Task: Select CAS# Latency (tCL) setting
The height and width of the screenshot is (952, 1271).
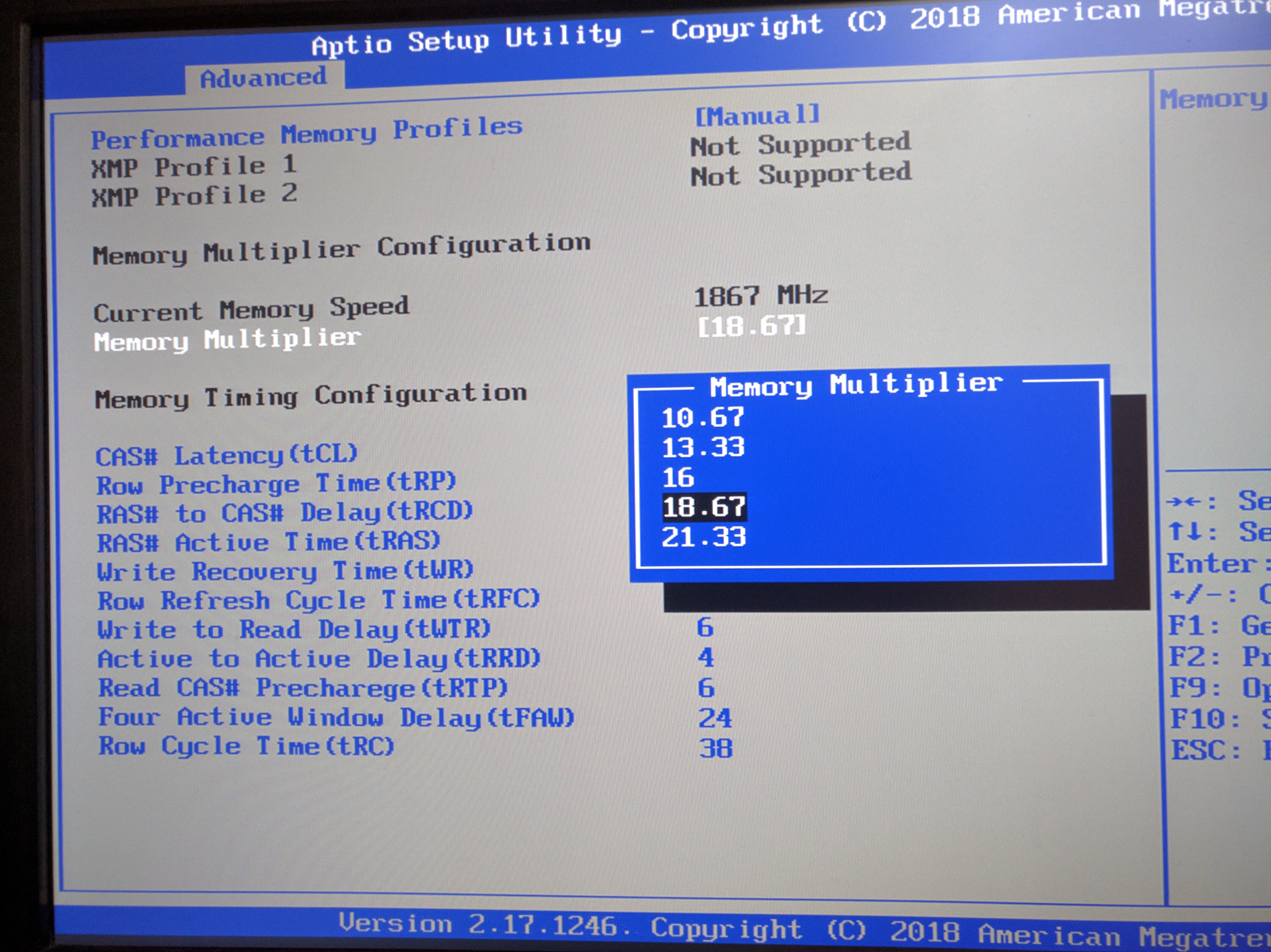Action: 226,456
